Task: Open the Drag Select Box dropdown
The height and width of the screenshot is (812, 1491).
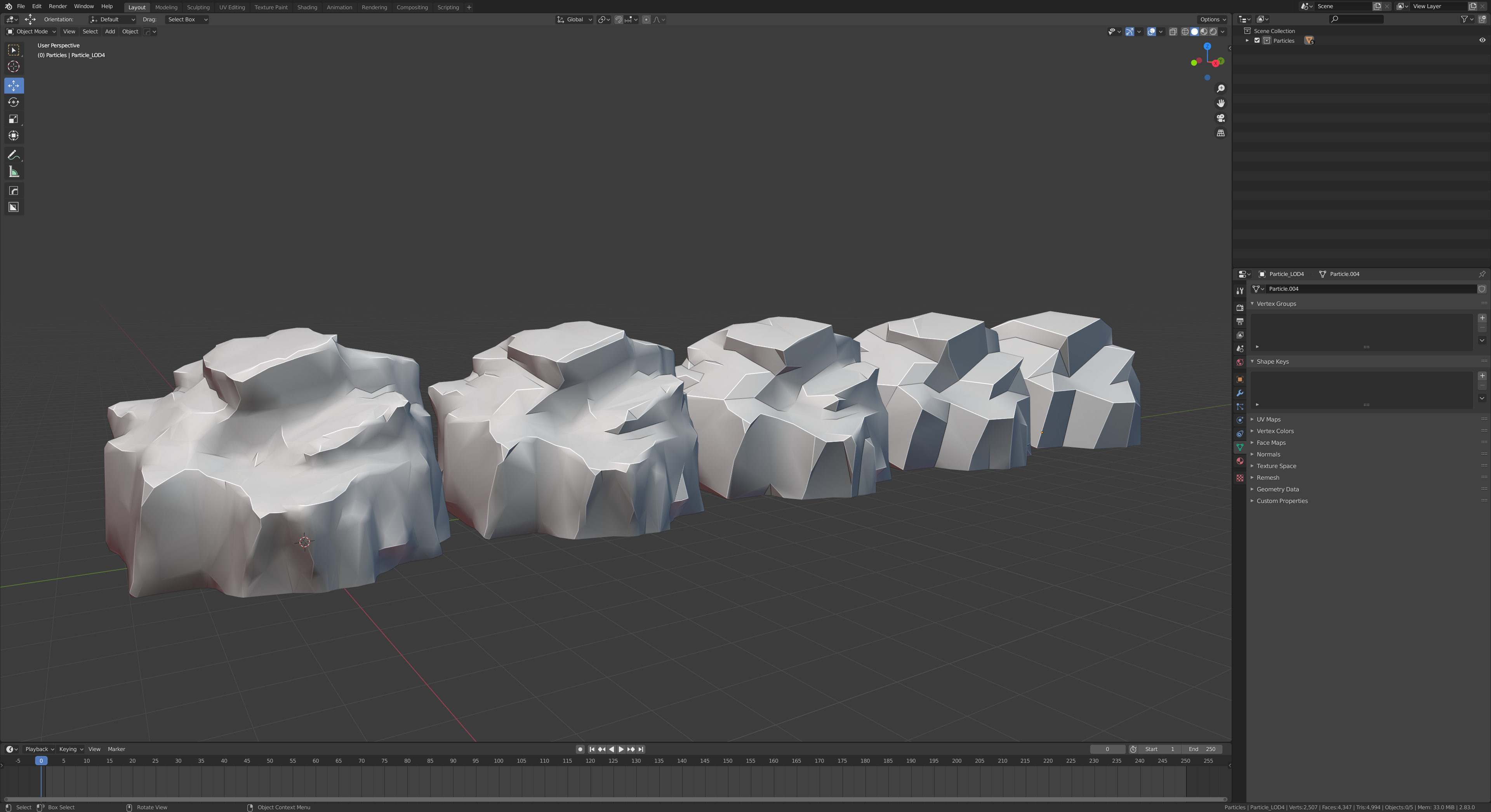Action: click(188, 20)
